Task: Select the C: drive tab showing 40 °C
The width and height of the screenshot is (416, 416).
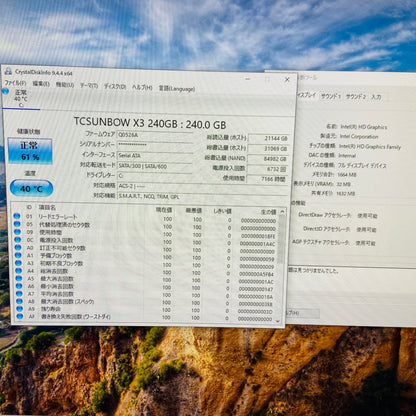Action: (x=20, y=99)
